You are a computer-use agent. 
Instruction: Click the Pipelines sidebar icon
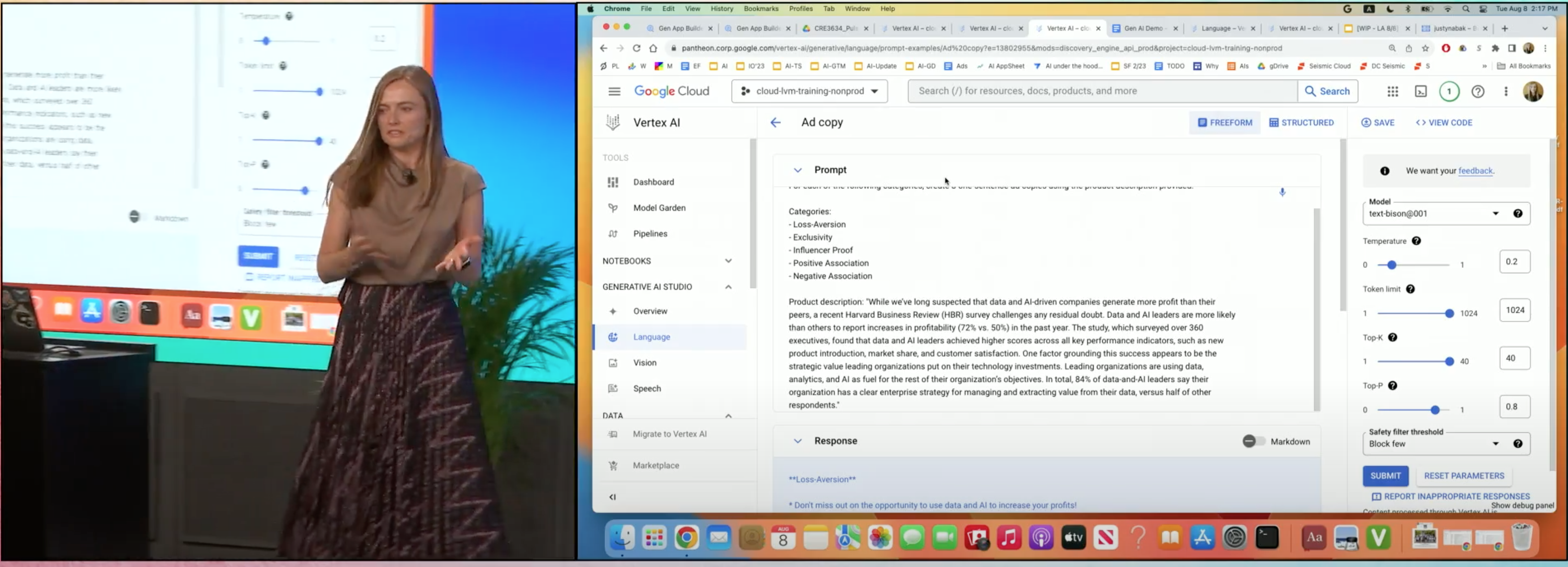pos(613,234)
